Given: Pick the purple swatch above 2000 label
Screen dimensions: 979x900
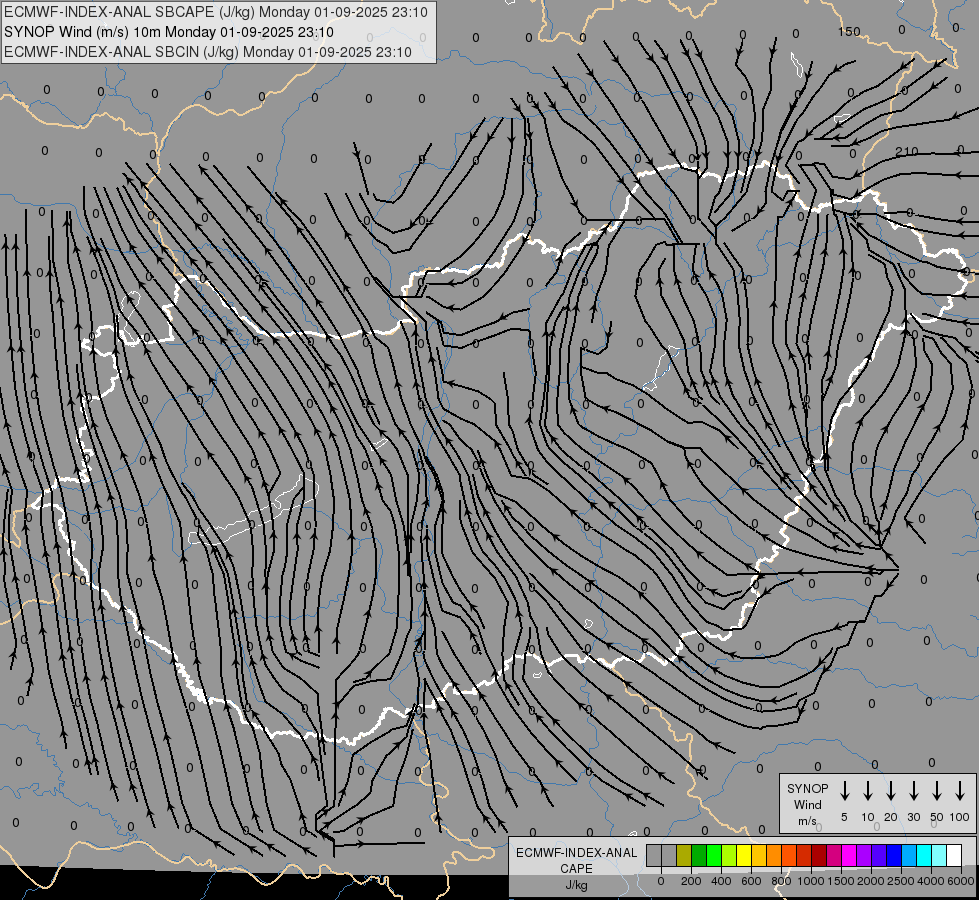Looking at the screenshot, I should pyautogui.click(x=864, y=856).
